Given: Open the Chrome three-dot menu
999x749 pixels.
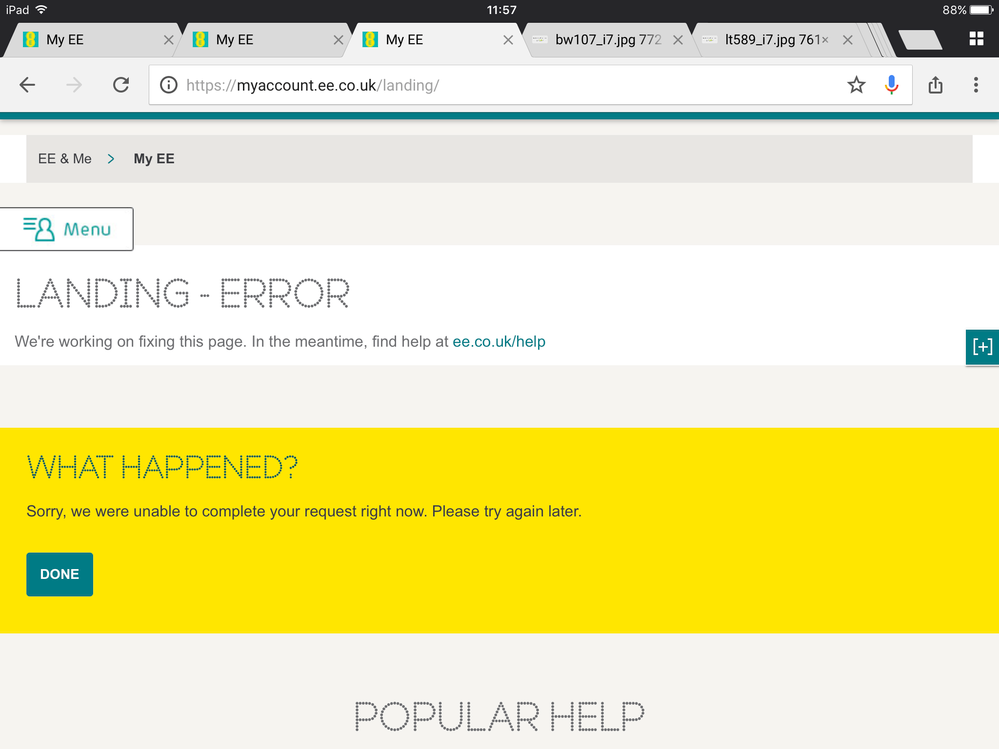Looking at the screenshot, I should pyautogui.click(x=976, y=85).
